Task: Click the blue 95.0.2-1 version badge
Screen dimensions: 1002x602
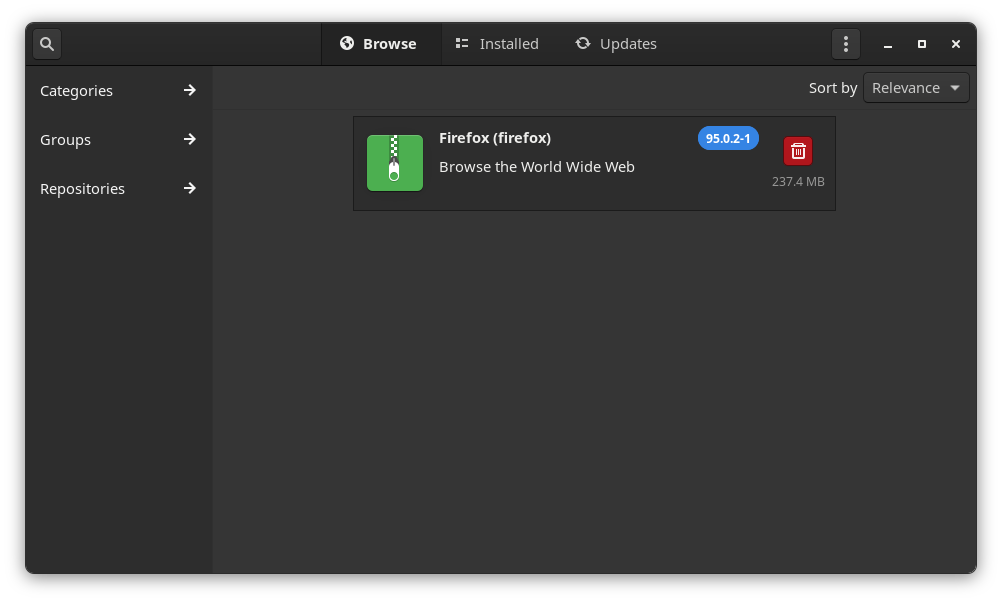Action: 728,138
